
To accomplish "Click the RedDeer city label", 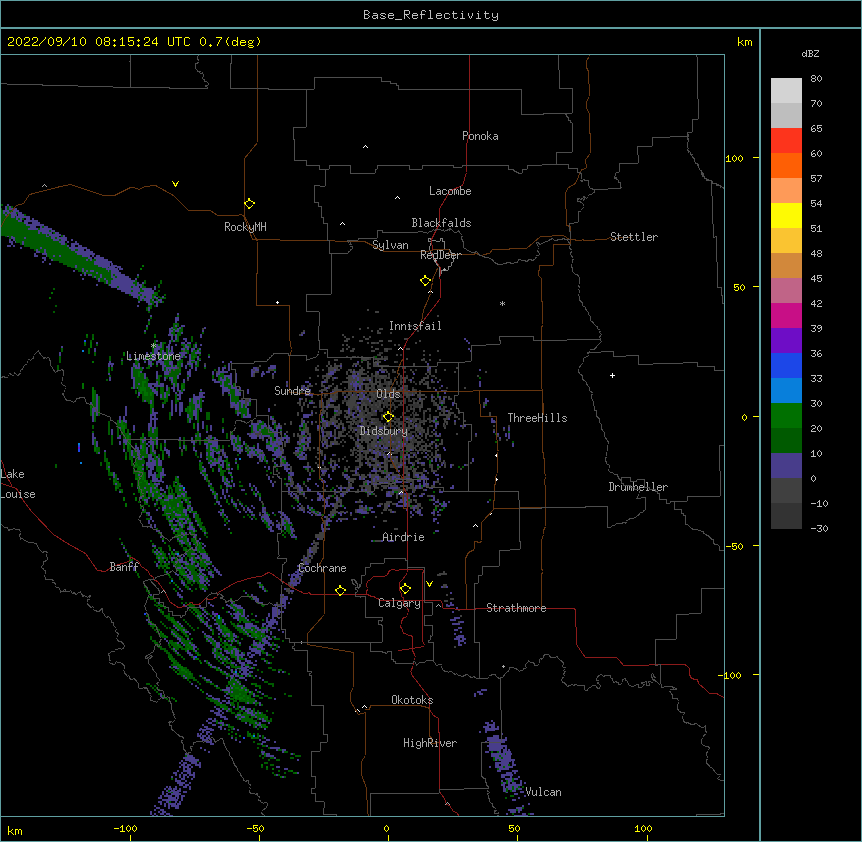I will pyautogui.click(x=440, y=255).
